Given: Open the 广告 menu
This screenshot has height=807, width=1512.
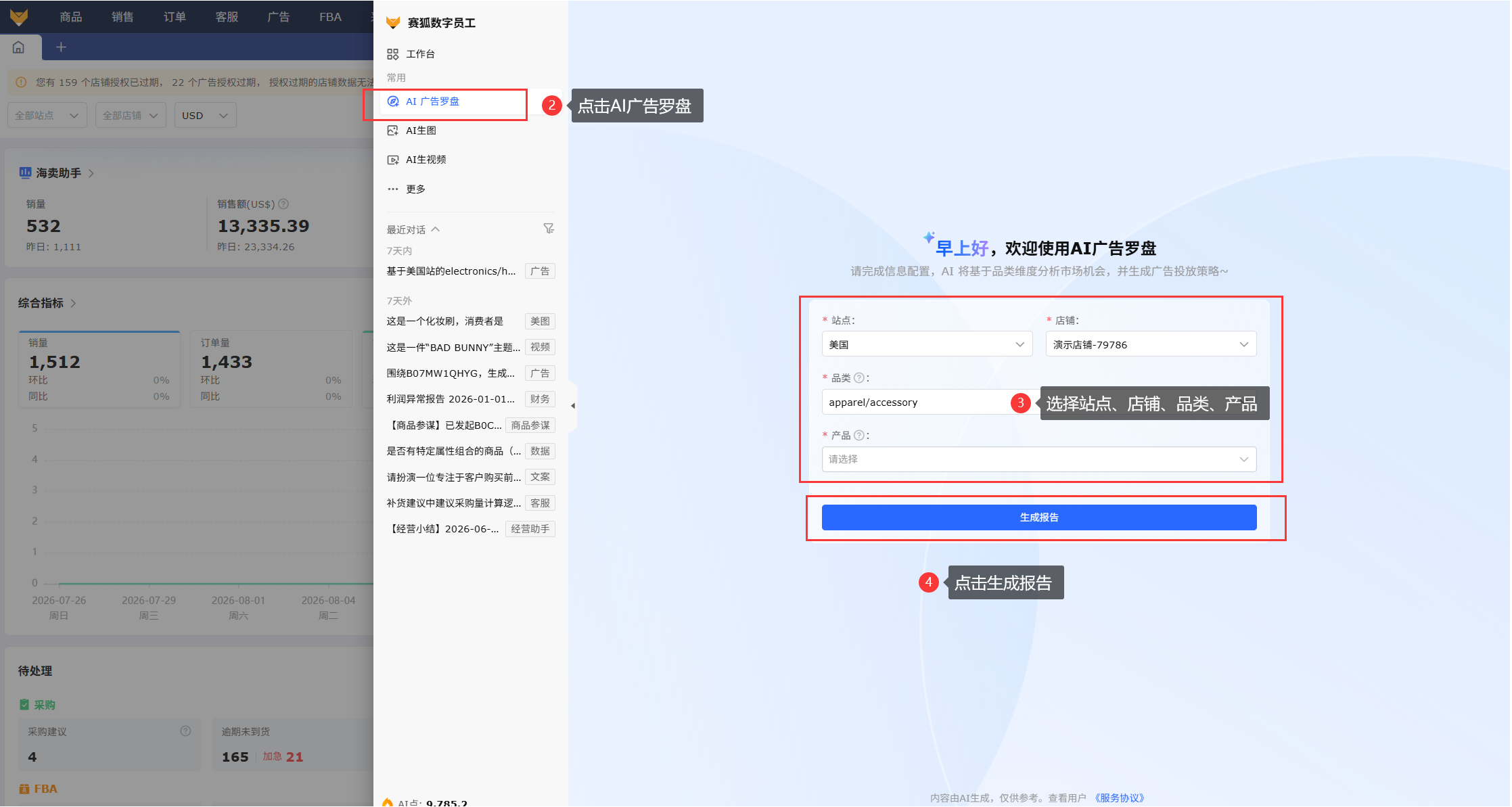Looking at the screenshot, I should [278, 17].
